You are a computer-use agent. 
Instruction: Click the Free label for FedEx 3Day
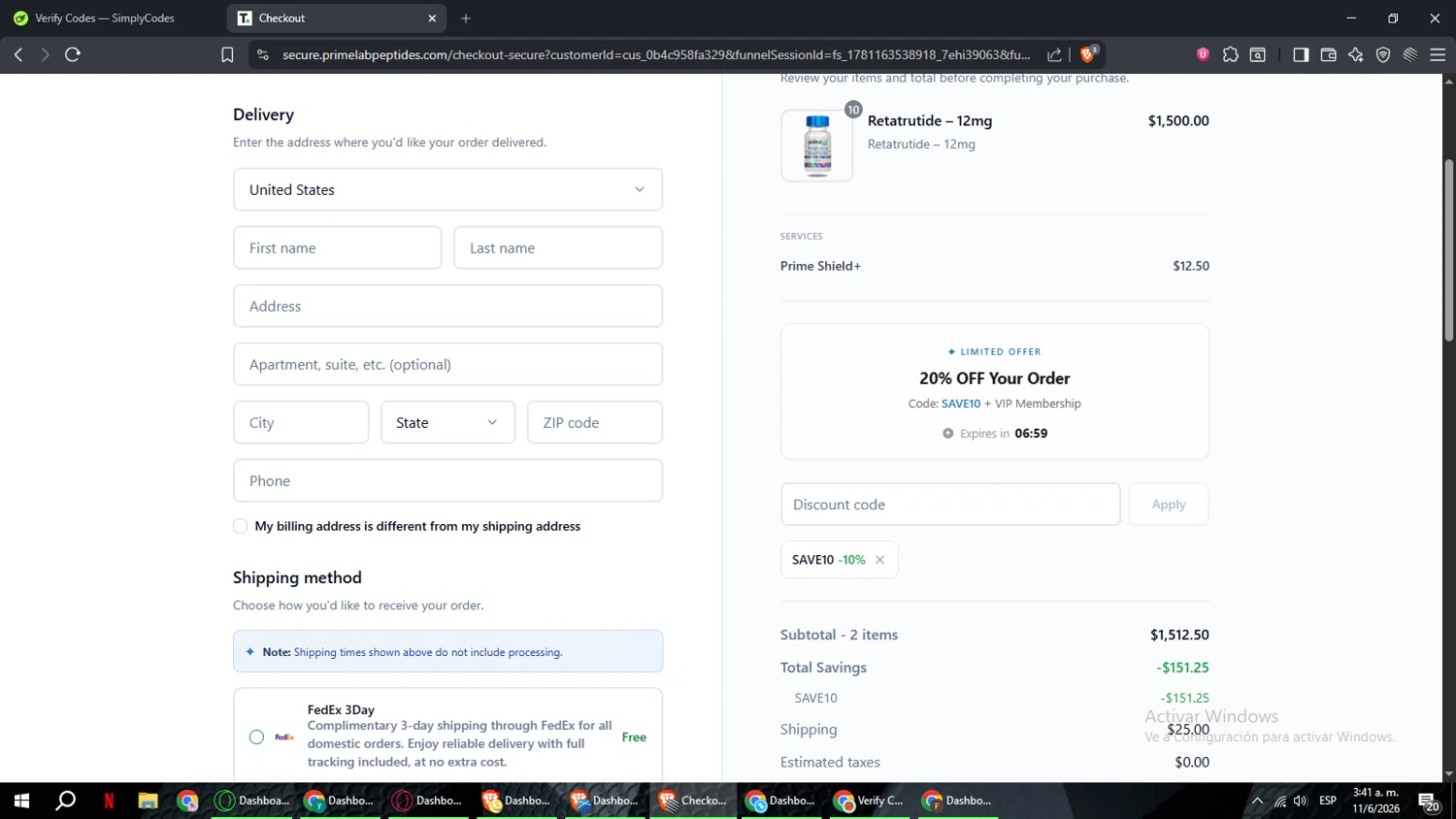coord(634,737)
